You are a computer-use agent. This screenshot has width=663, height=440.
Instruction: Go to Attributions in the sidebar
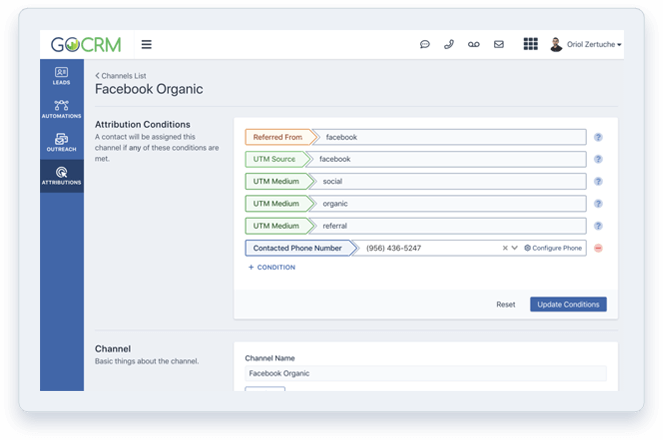point(62,176)
